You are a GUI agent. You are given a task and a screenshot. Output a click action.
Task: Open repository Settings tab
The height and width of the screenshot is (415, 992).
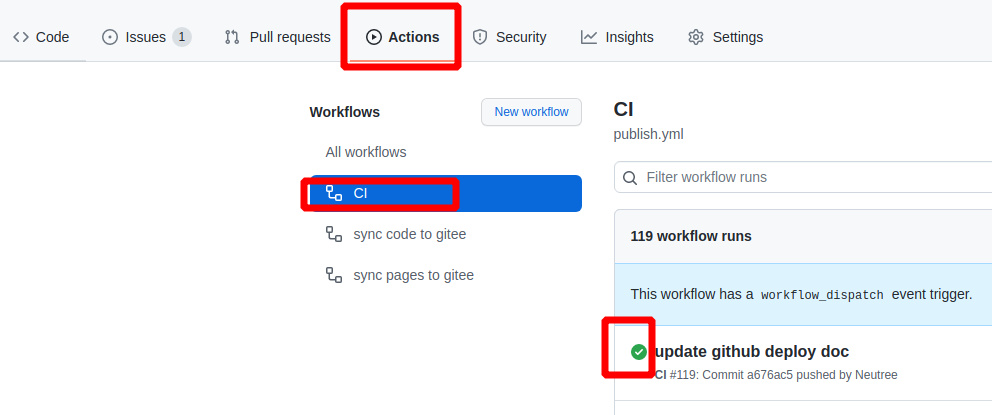click(x=725, y=37)
